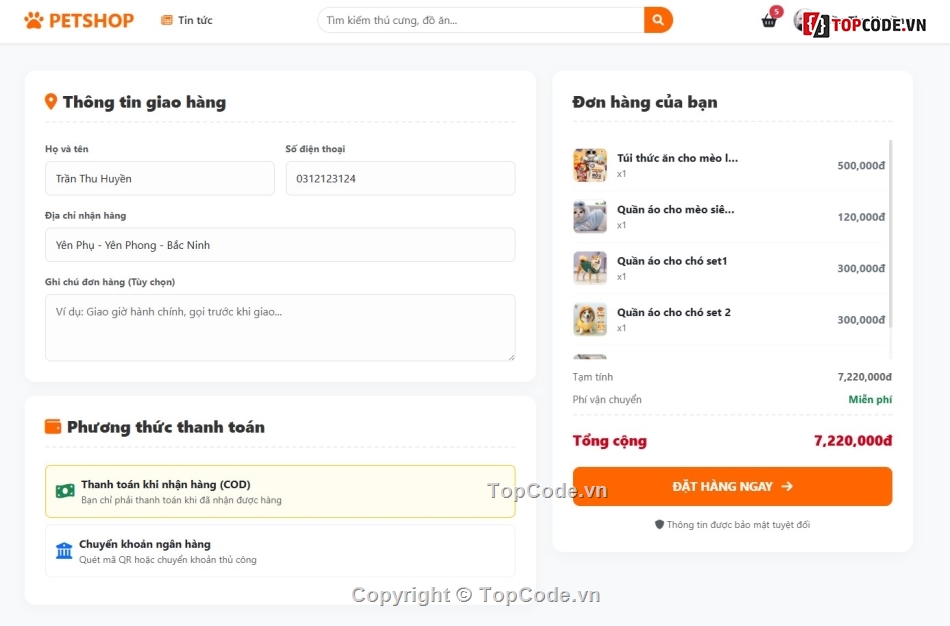This screenshot has height=626, width=950.
Task: Click the orange search magnifier button
Action: pyautogui.click(x=657, y=19)
